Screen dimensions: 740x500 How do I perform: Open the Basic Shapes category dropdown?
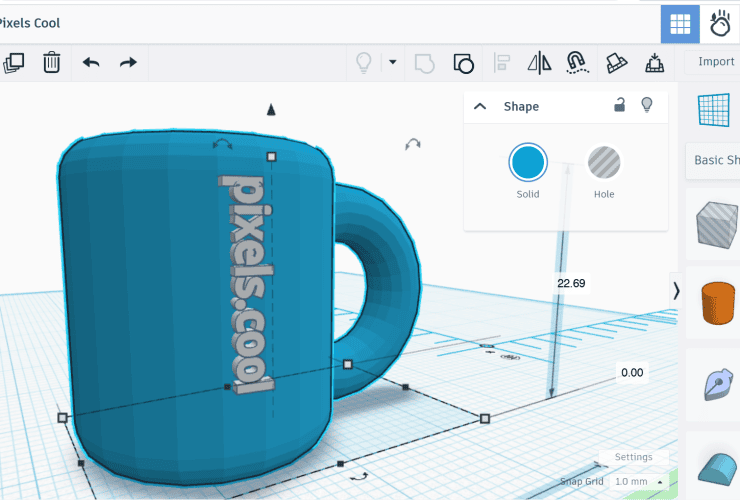coord(715,161)
